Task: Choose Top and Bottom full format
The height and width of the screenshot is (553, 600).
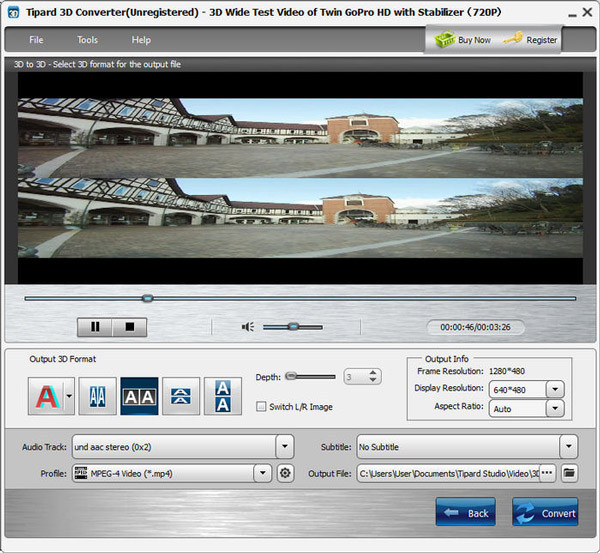Action: (x=223, y=396)
